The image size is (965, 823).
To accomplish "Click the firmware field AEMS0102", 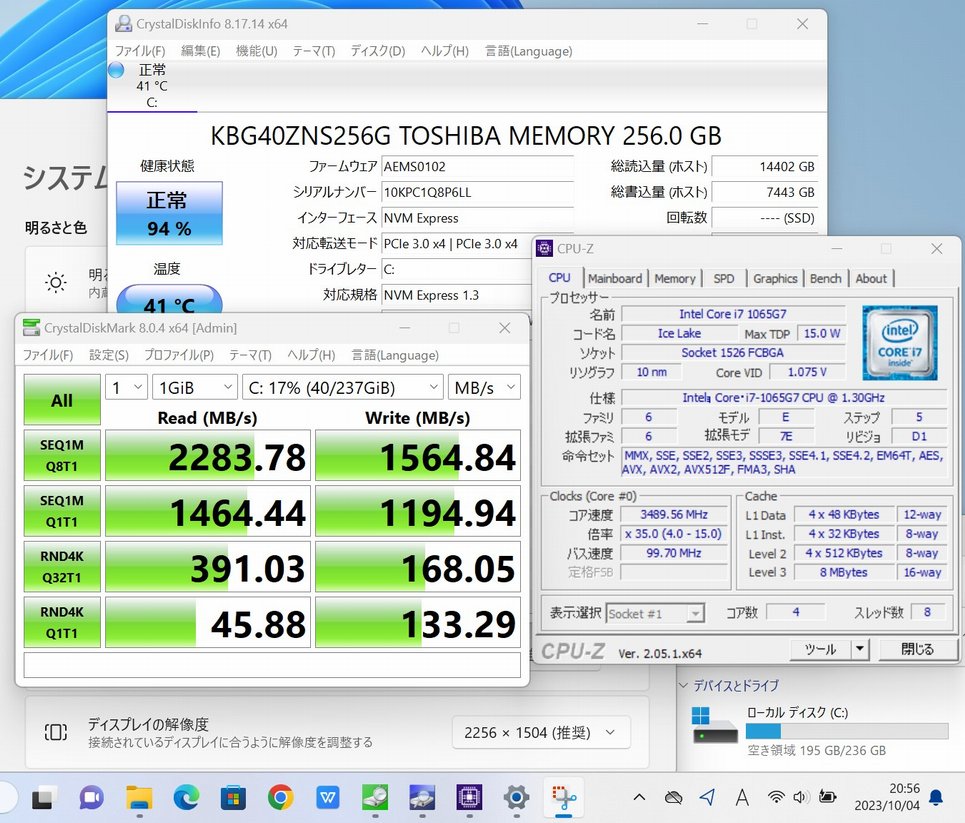I will (478, 166).
